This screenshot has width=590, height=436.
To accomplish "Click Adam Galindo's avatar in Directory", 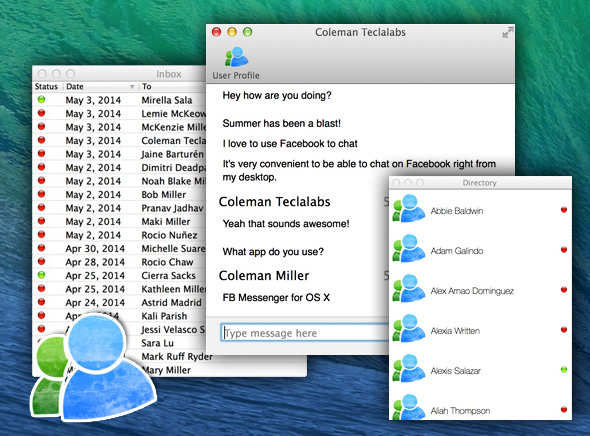I will 409,248.
